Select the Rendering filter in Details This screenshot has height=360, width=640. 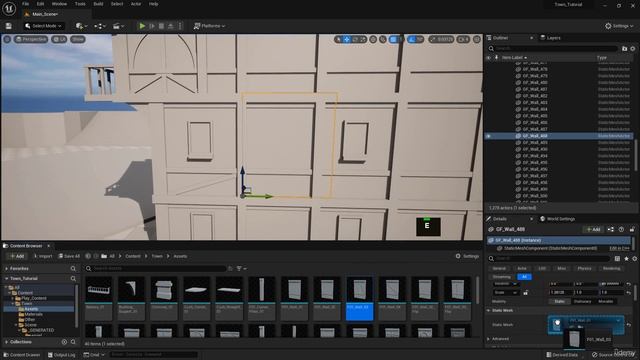coord(611,269)
